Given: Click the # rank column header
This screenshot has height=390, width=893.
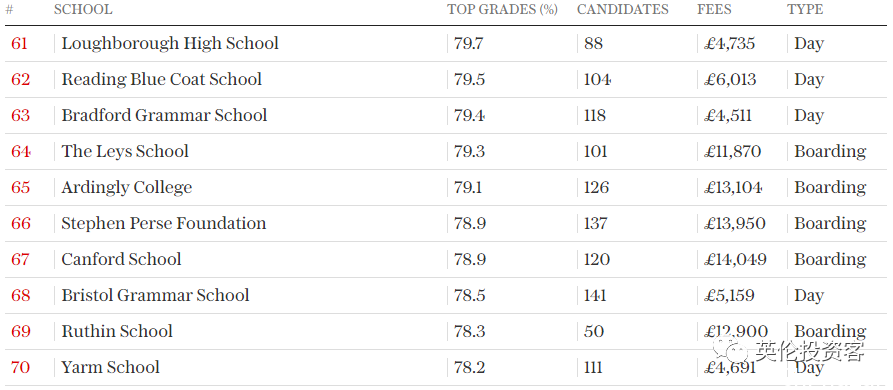Looking at the screenshot, I should pyautogui.click(x=9, y=10).
